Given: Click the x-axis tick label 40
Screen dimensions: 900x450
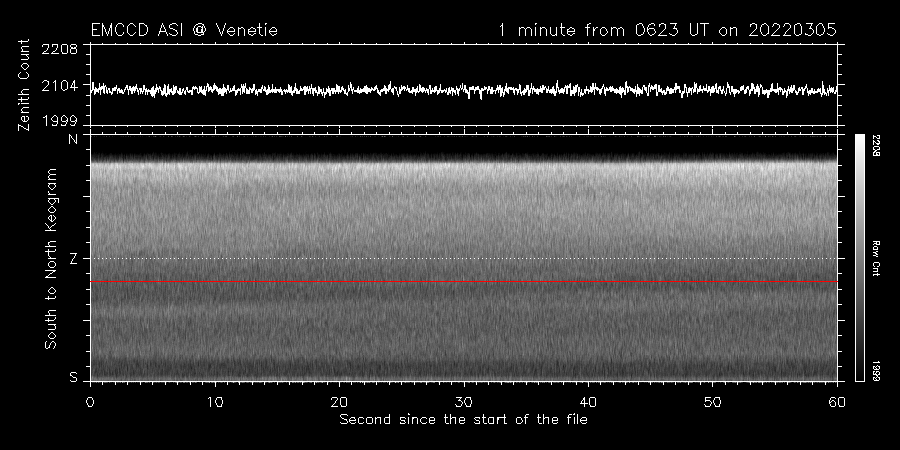Looking at the screenshot, I should pyautogui.click(x=588, y=402).
